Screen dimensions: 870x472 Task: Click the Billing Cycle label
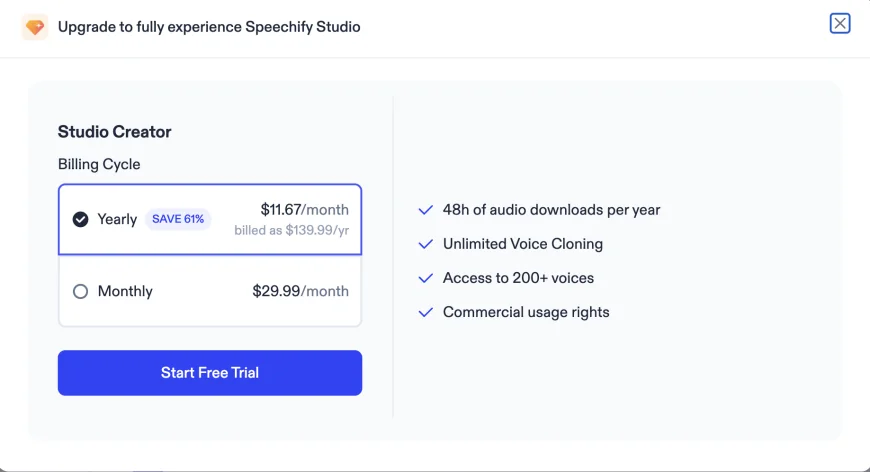[x=99, y=164]
